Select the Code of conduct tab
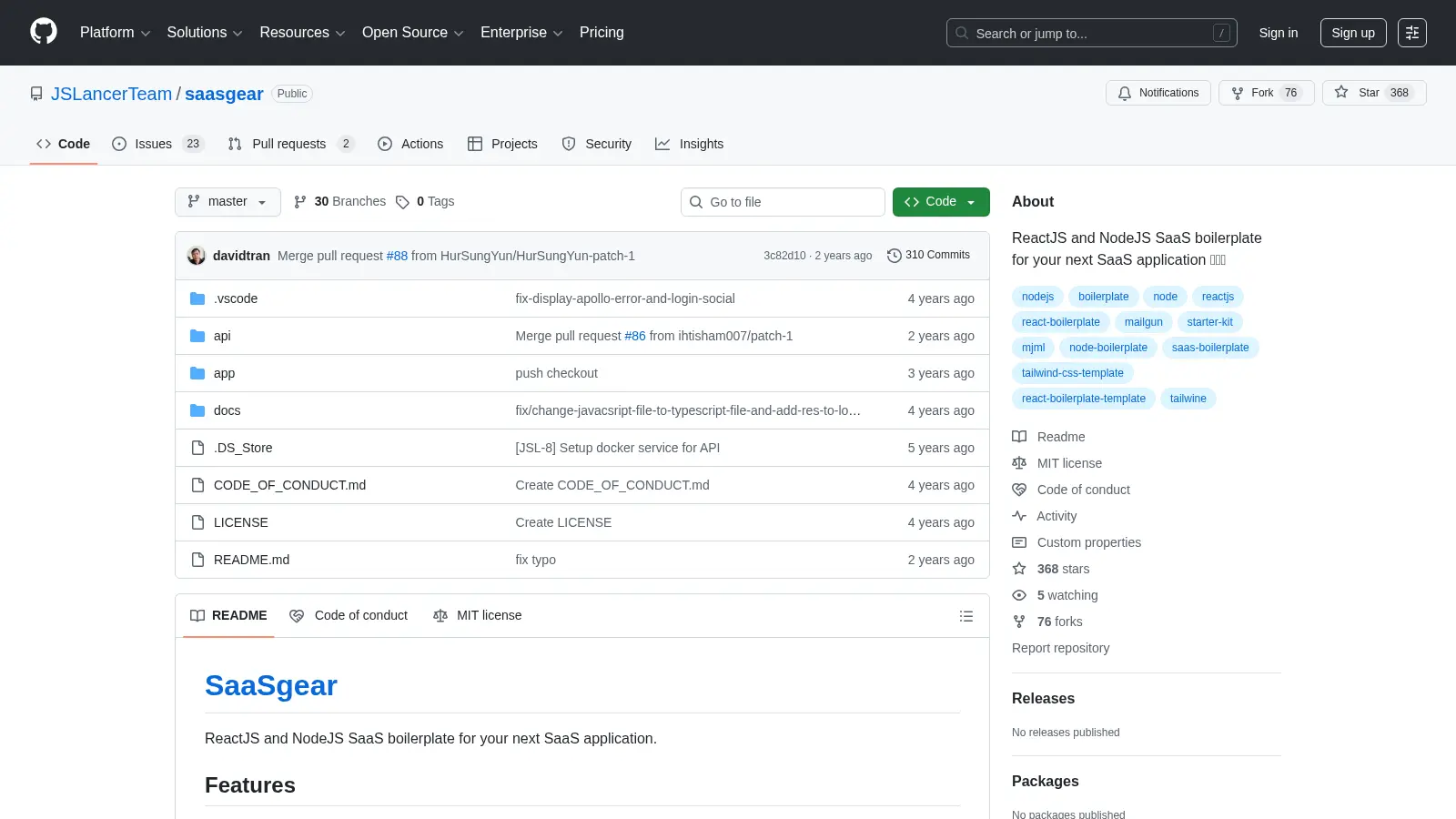The image size is (1456, 819). [349, 616]
